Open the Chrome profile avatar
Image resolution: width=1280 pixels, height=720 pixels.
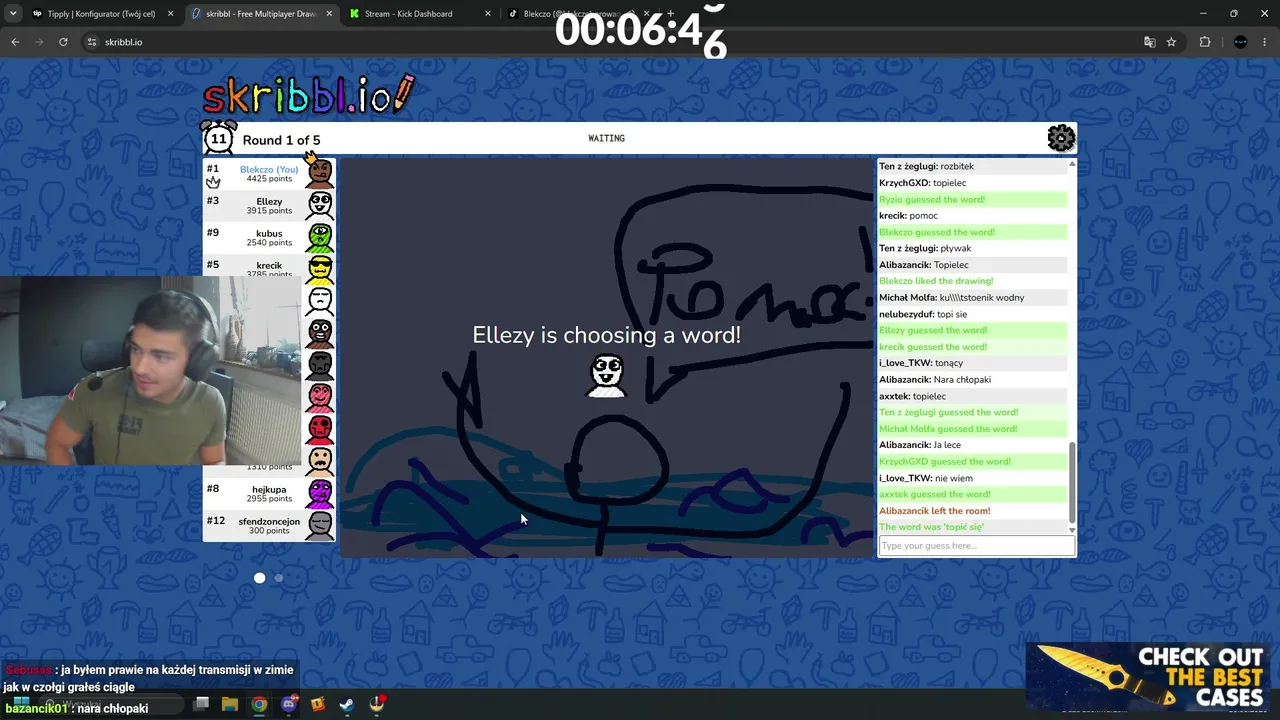1241,42
